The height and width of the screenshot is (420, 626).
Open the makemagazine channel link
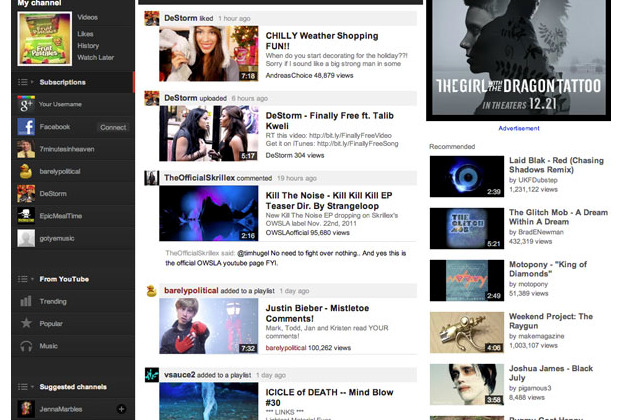tap(541, 336)
